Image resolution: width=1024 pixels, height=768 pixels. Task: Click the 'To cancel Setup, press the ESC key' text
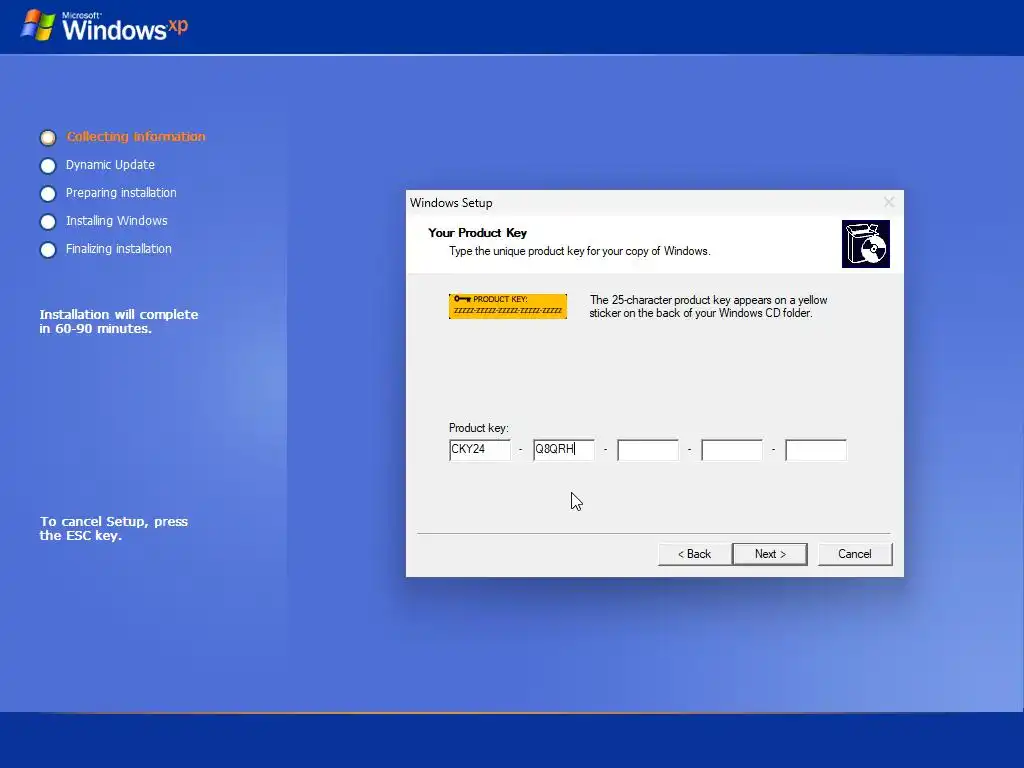114,528
